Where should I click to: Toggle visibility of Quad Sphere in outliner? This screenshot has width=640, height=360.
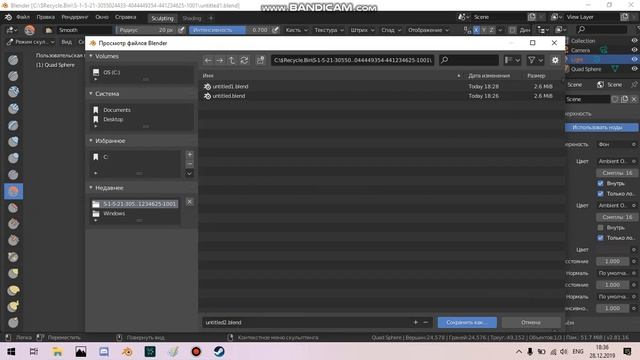point(634,69)
